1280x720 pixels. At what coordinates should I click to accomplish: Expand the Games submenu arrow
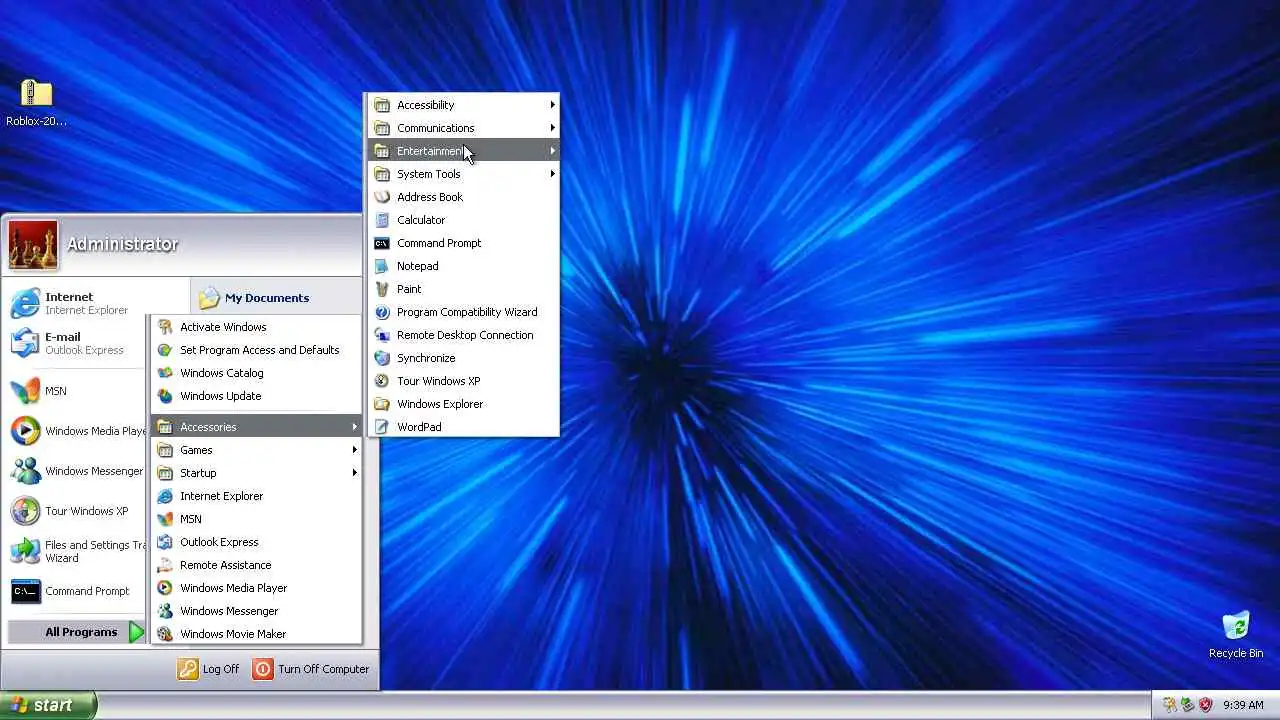click(354, 450)
